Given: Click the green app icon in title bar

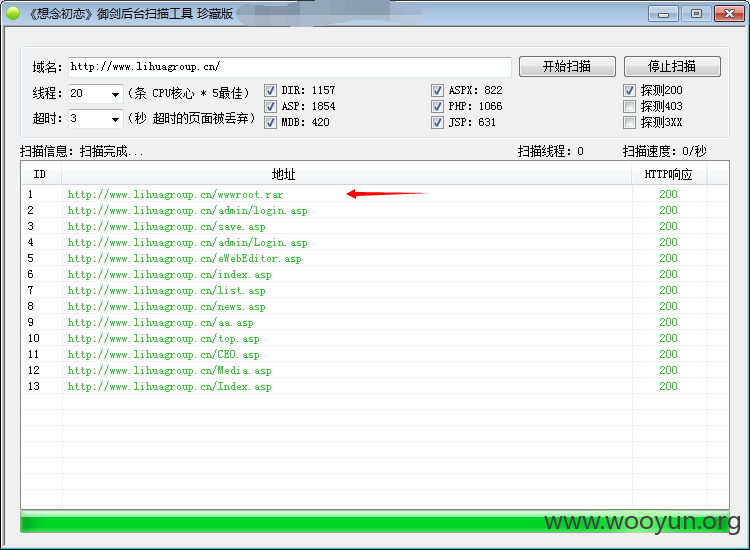Looking at the screenshot, I should coord(13,13).
